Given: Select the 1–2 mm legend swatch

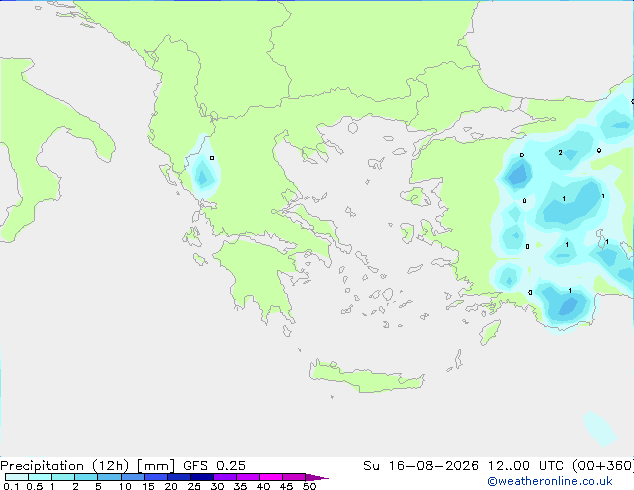Looking at the screenshot, I should 63,477.
